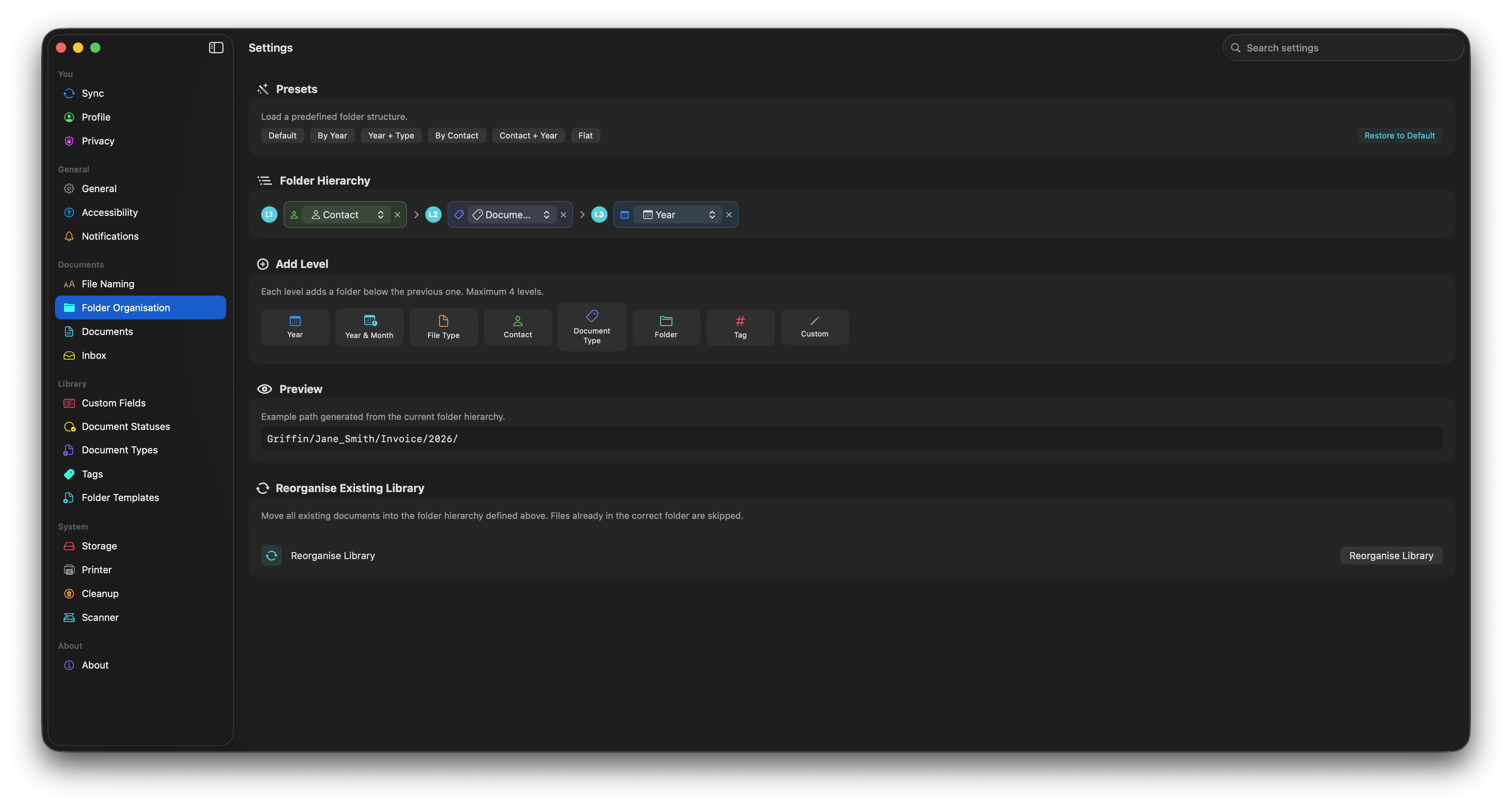Viewport: 1512px width, 807px height.
Task: Open the Document Type dropdown at level L2
Action: pyautogui.click(x=509, y=214)
